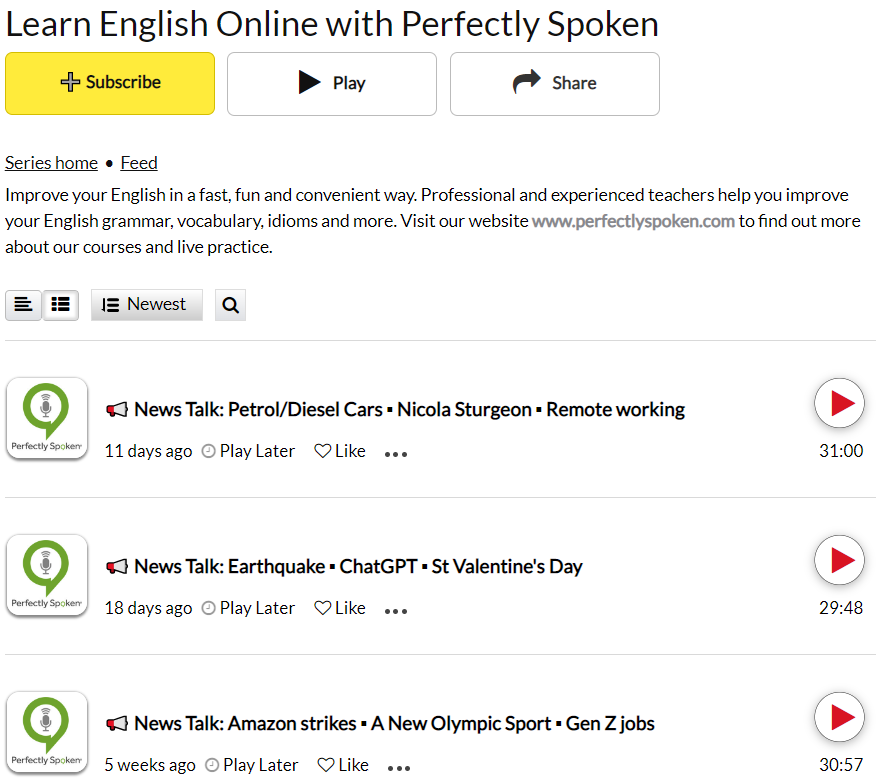Open the Series home link
882x780 pixels.
click(x=51, y=163)
